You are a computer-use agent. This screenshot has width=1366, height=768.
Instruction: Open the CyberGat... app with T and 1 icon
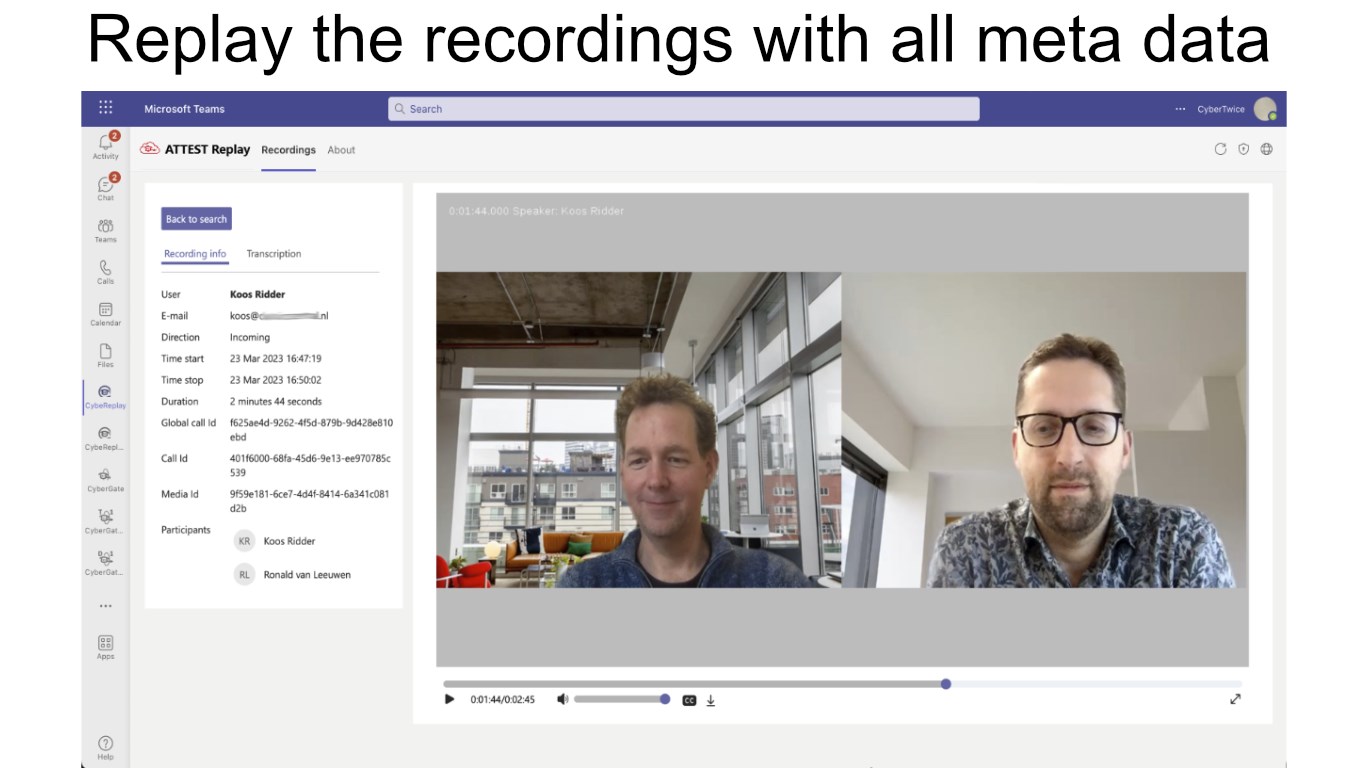click(105, 521)
